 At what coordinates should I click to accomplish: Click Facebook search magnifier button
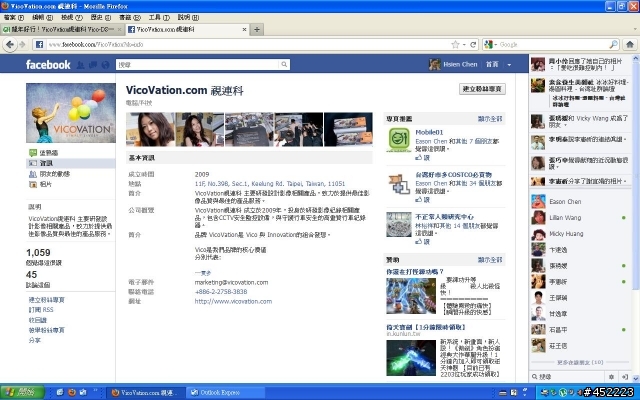[x=284, y=64]
